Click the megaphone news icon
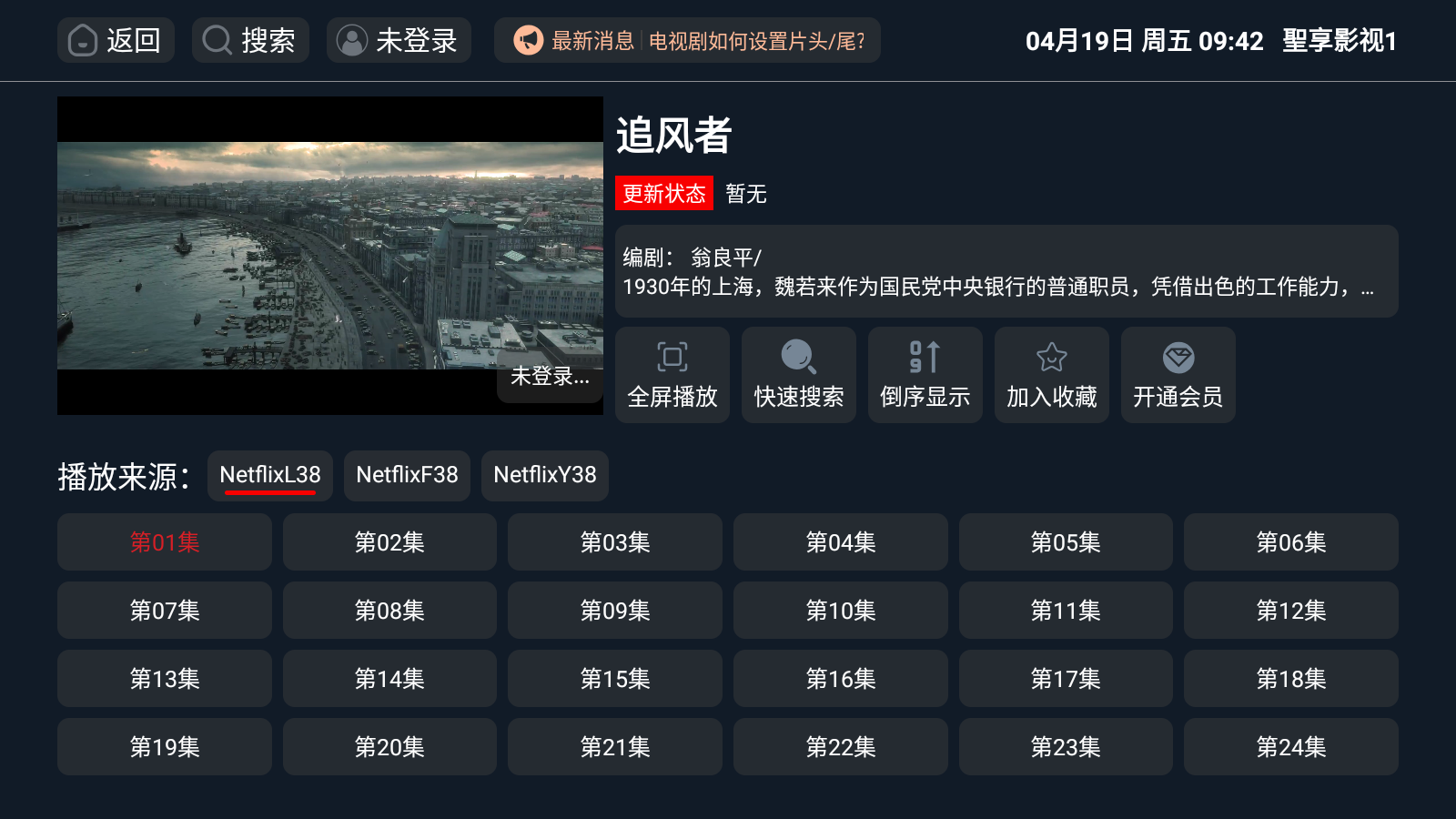The height and width of the screenshot is (819, 1456). pos(528,41)
